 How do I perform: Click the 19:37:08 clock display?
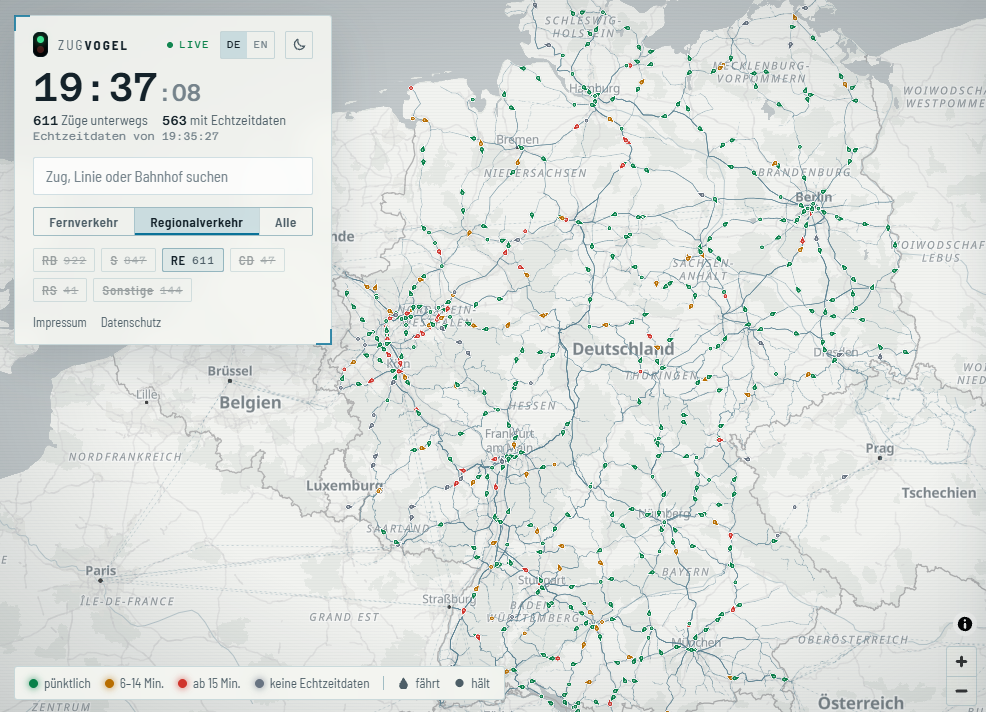[117, 88]
